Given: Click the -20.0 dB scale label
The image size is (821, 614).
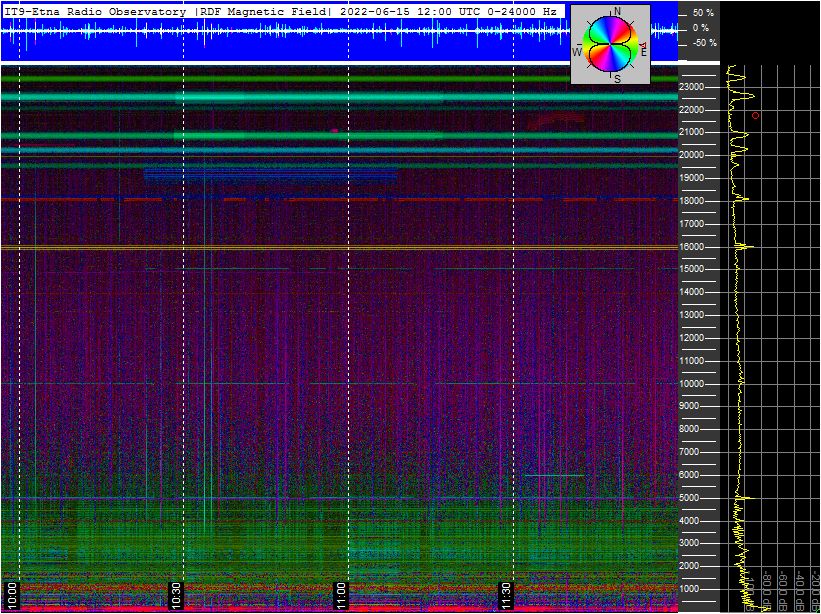Looking at the screenshot, I should point(815,590).
